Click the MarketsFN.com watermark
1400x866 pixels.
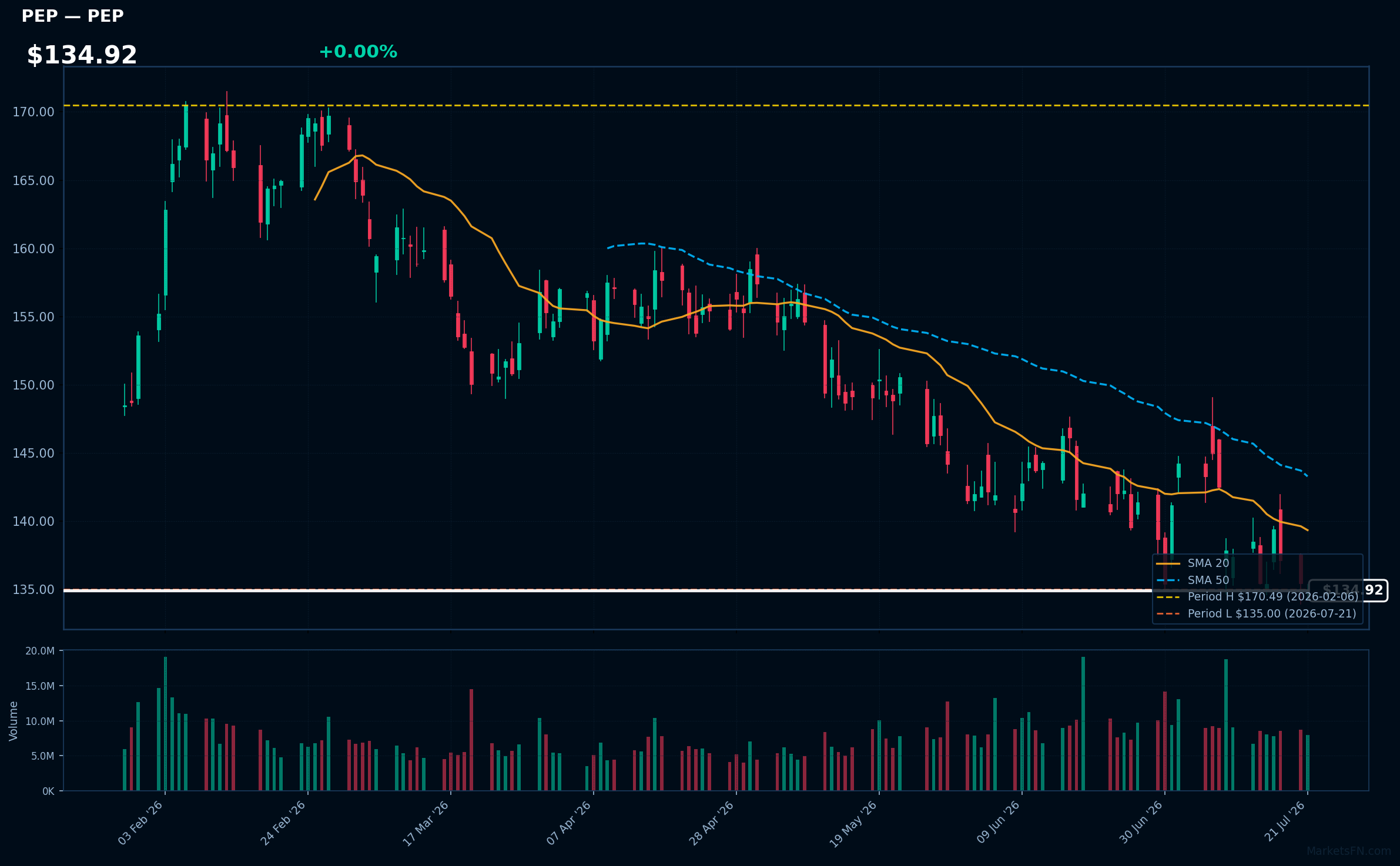[1349, 851]
